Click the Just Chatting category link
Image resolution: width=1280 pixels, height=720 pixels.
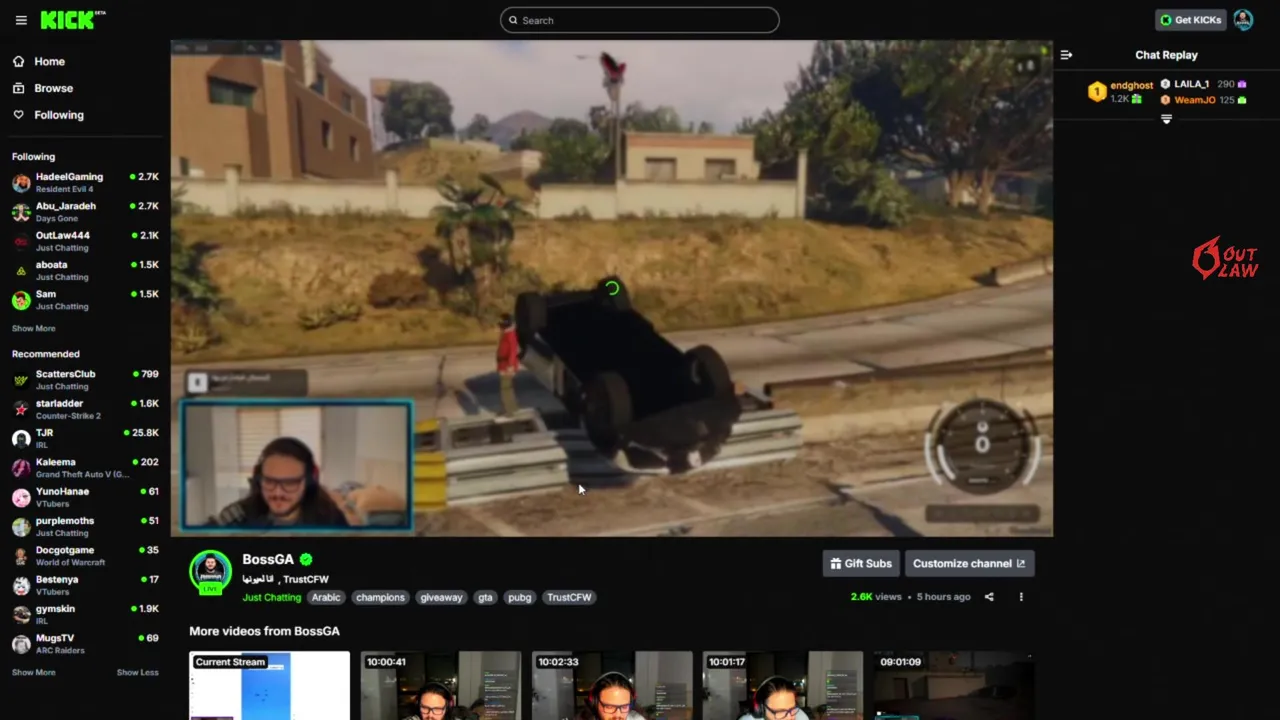click(x=271, y=598)
